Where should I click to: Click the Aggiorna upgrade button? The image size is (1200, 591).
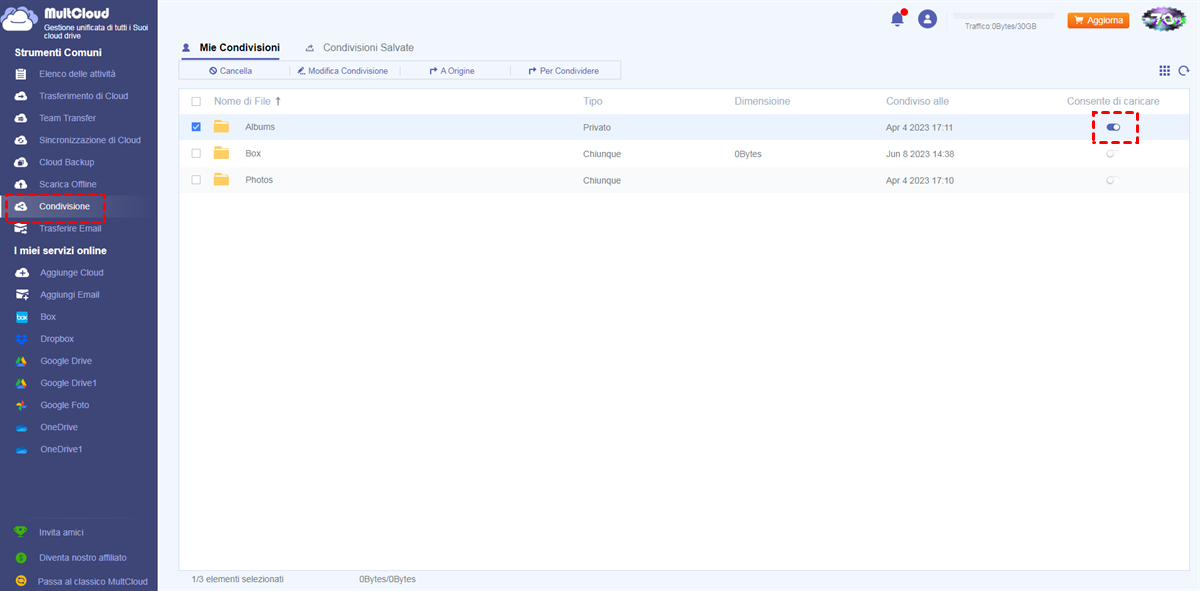[1098, 20]
